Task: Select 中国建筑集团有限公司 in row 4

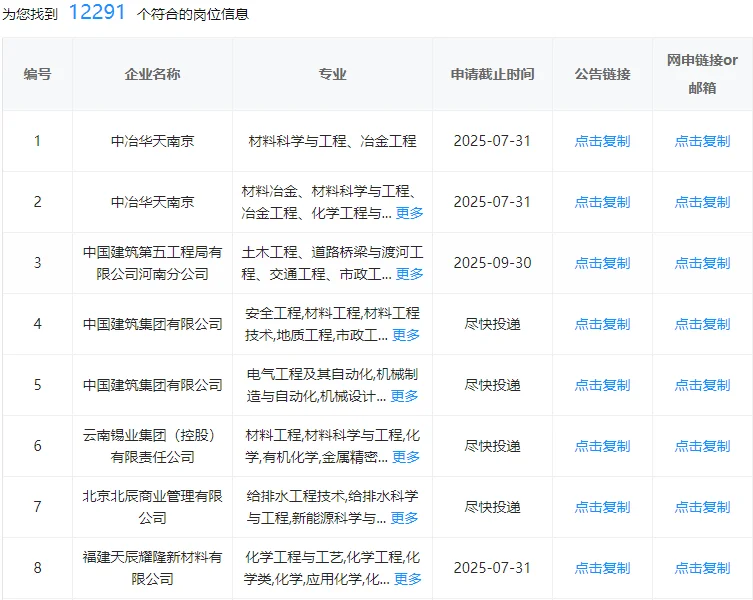Action: click(152, 324)
